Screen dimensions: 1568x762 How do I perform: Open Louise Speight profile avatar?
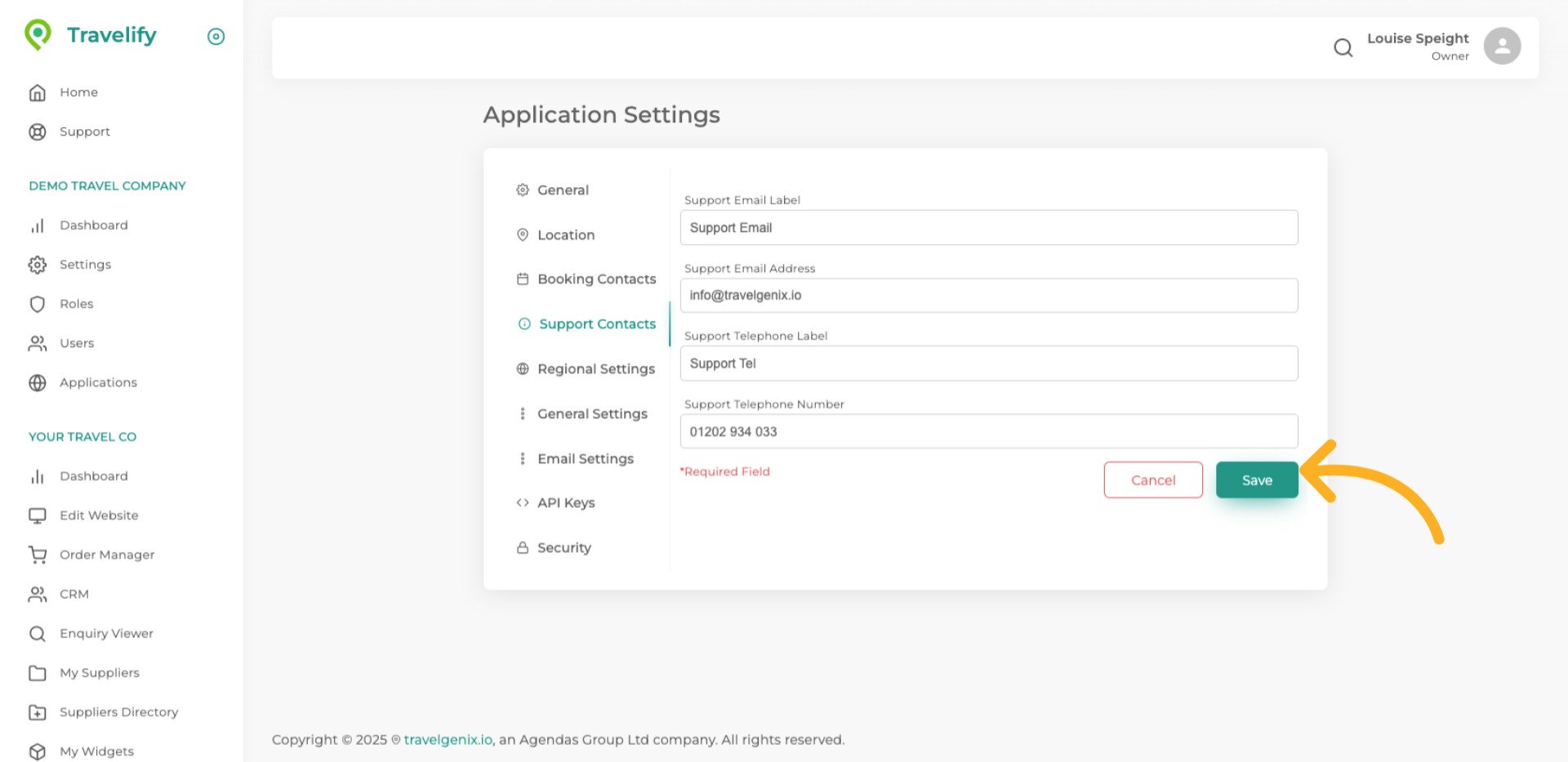pos(1501,47)
